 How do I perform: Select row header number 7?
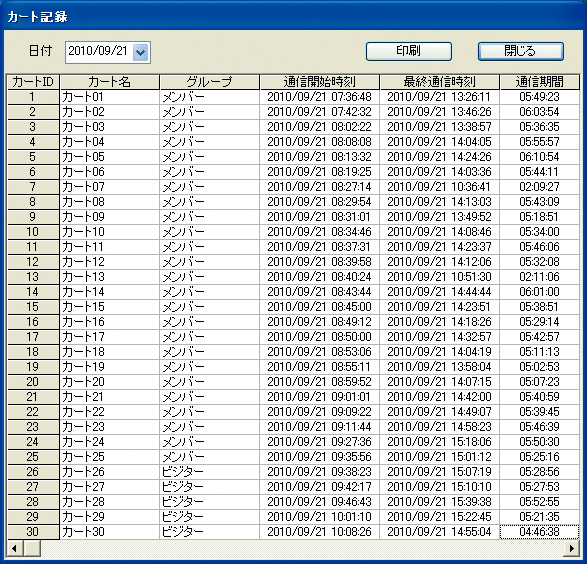33,187
